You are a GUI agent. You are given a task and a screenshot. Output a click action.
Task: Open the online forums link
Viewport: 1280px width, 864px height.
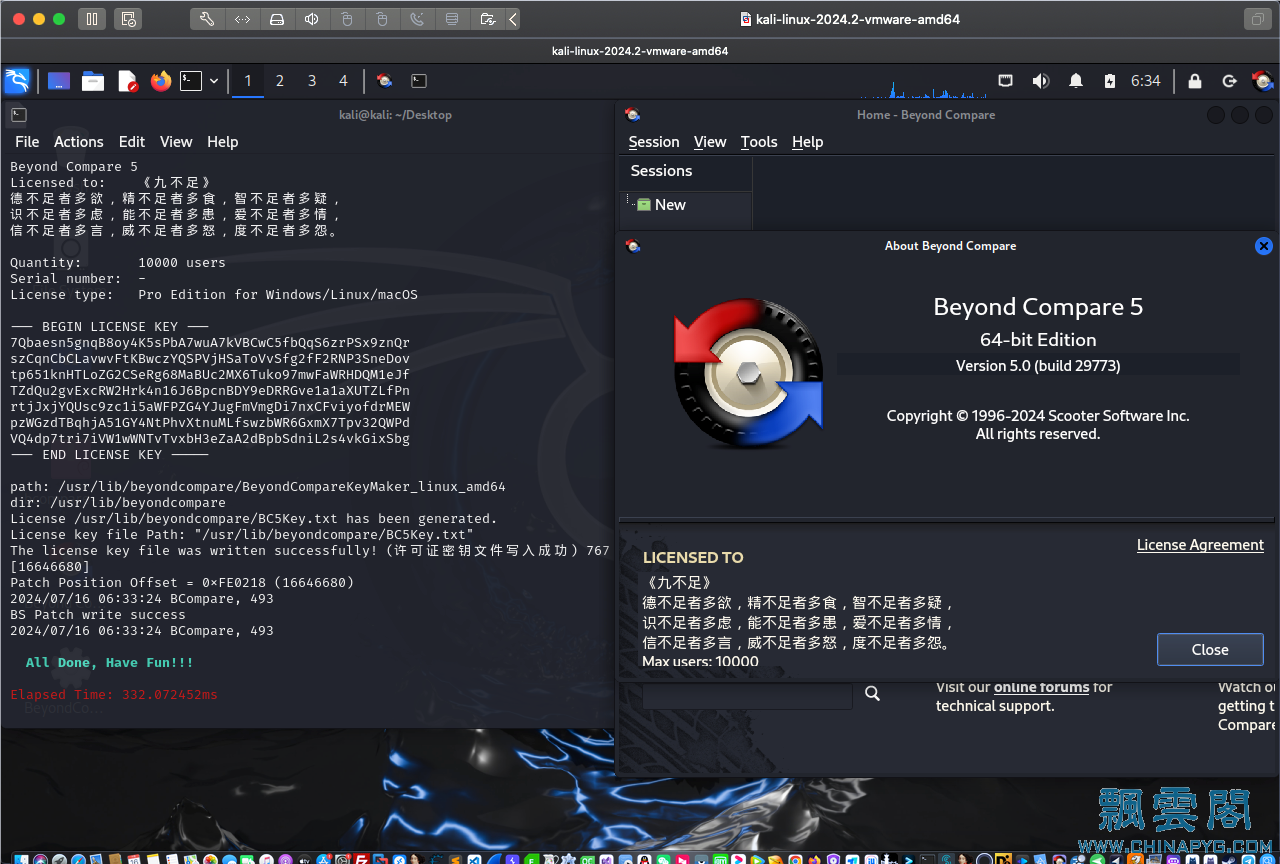tap(1041, 687)
